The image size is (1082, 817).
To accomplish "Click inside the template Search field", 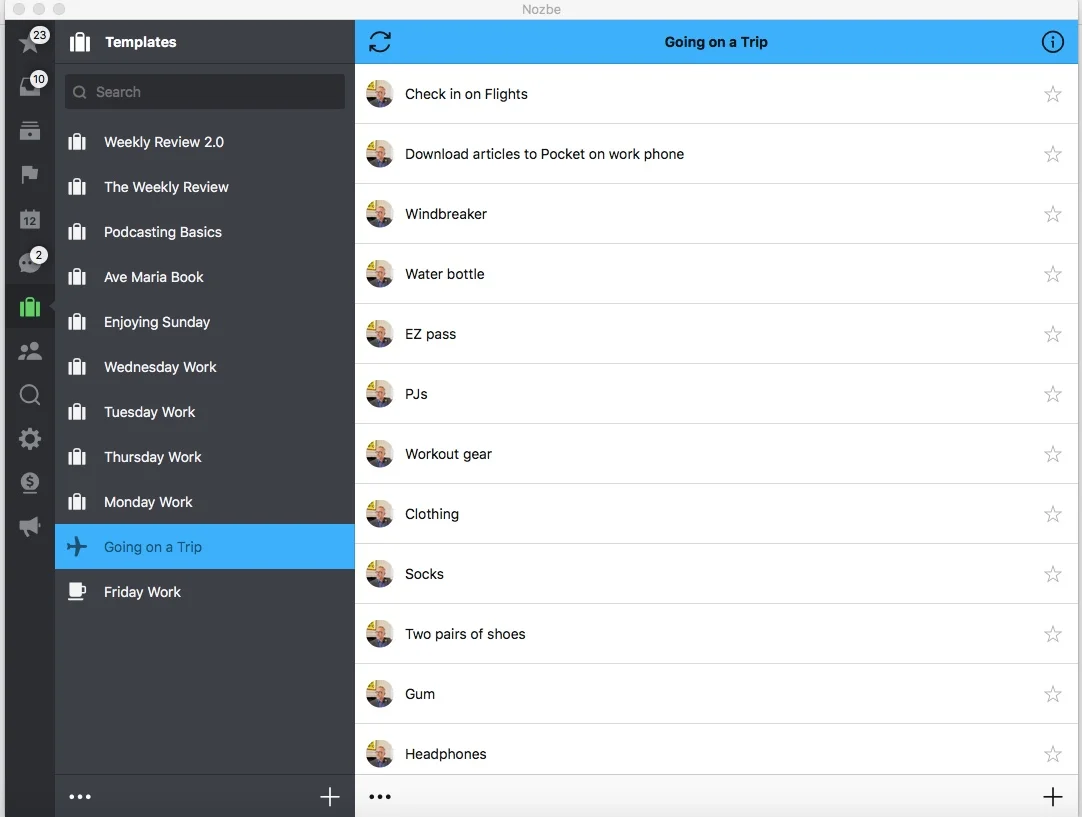I will (205, 92).
